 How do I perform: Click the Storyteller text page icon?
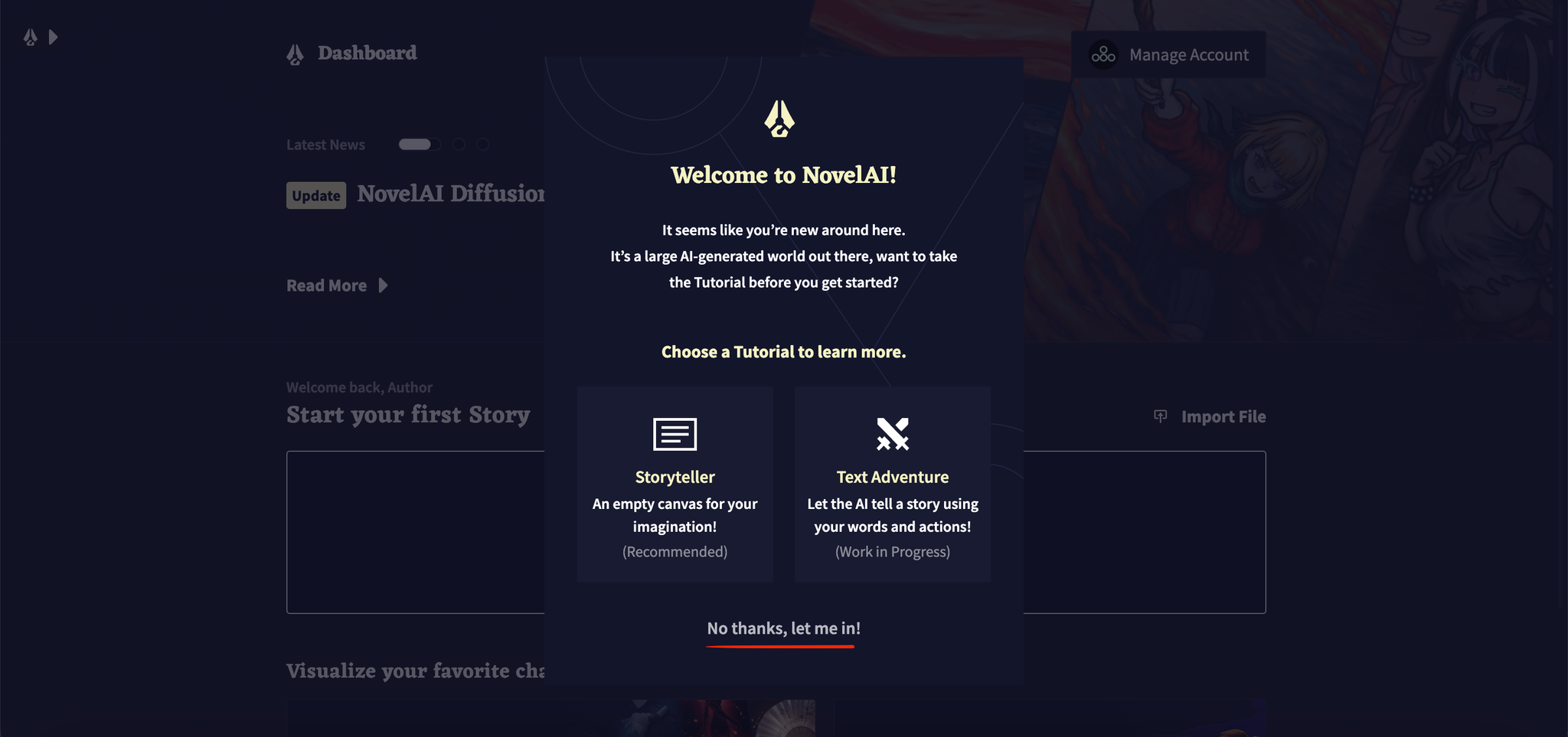click(x=675, y=434)
